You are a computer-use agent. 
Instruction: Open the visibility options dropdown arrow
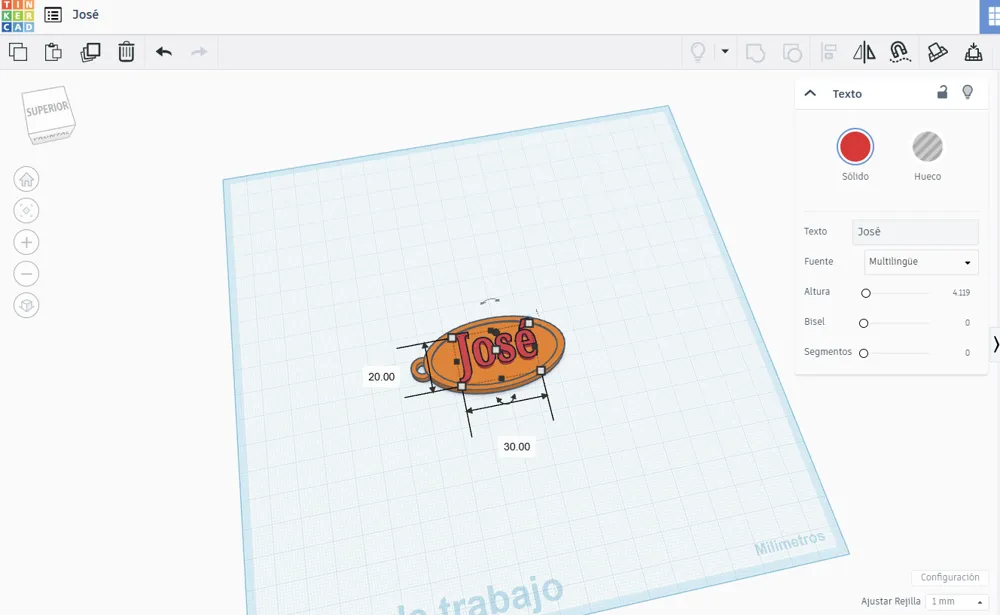[725, 51]
